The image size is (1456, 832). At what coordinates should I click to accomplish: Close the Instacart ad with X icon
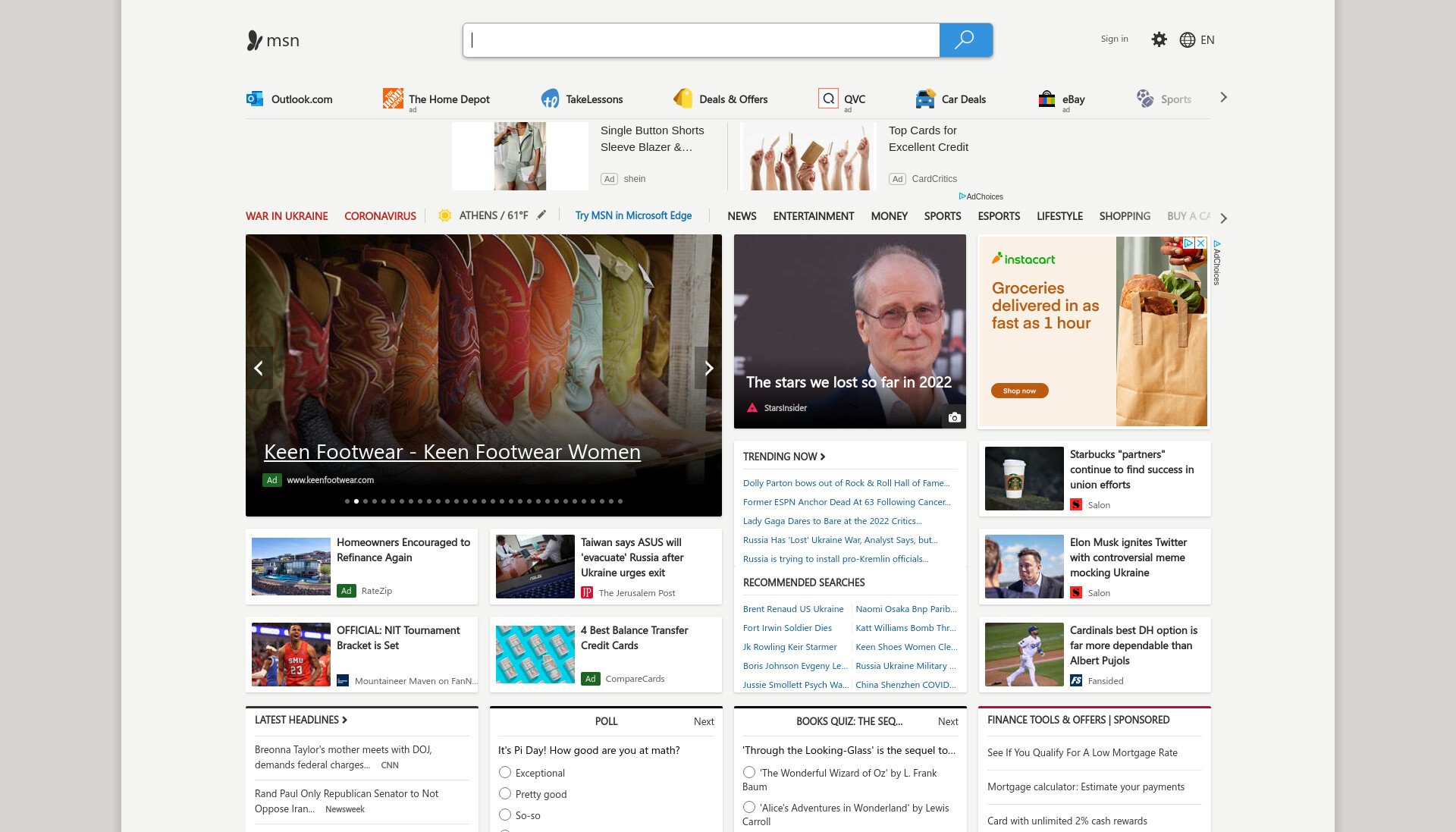point(1200,243)
